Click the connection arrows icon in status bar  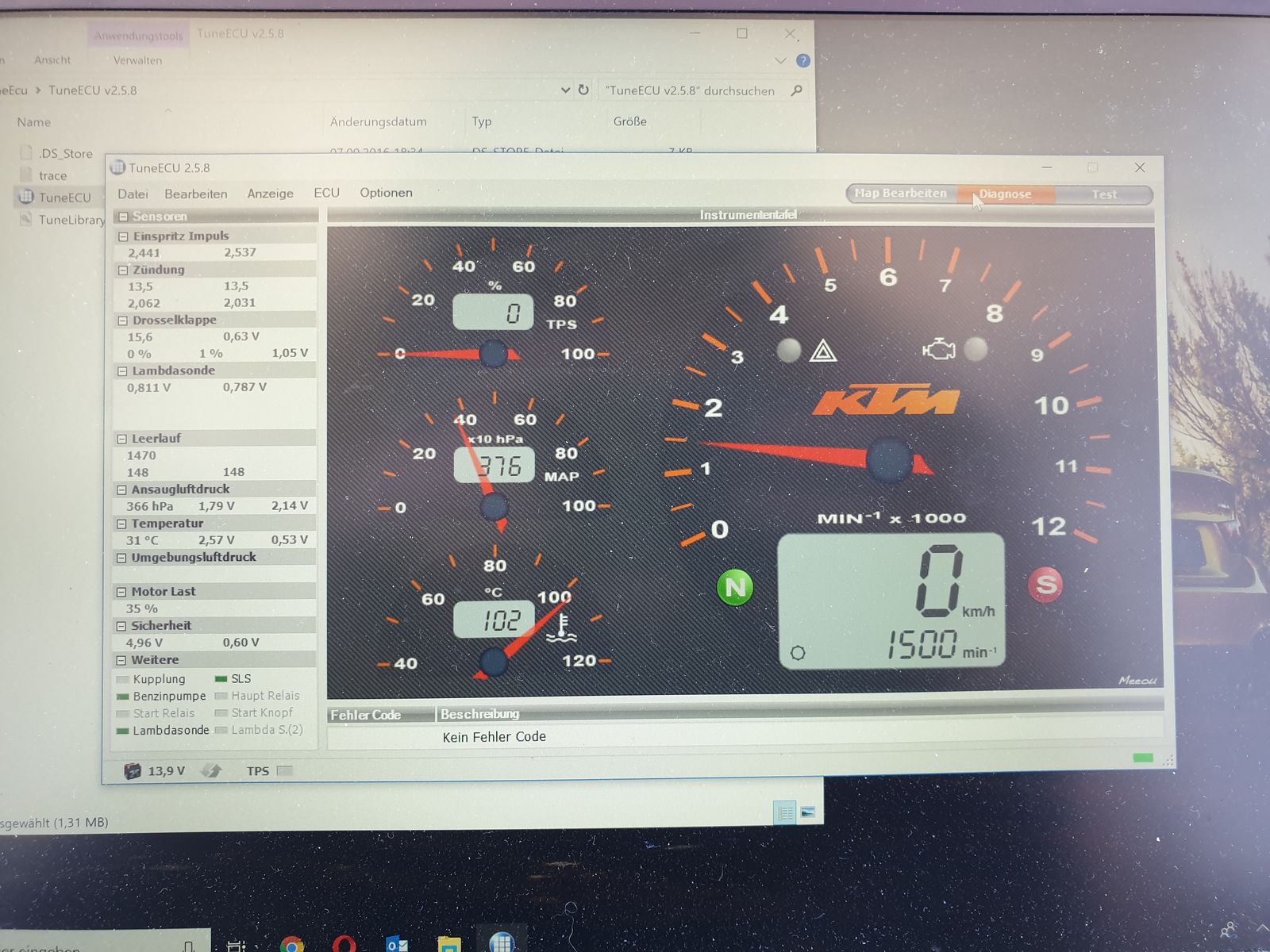point(211,770)
